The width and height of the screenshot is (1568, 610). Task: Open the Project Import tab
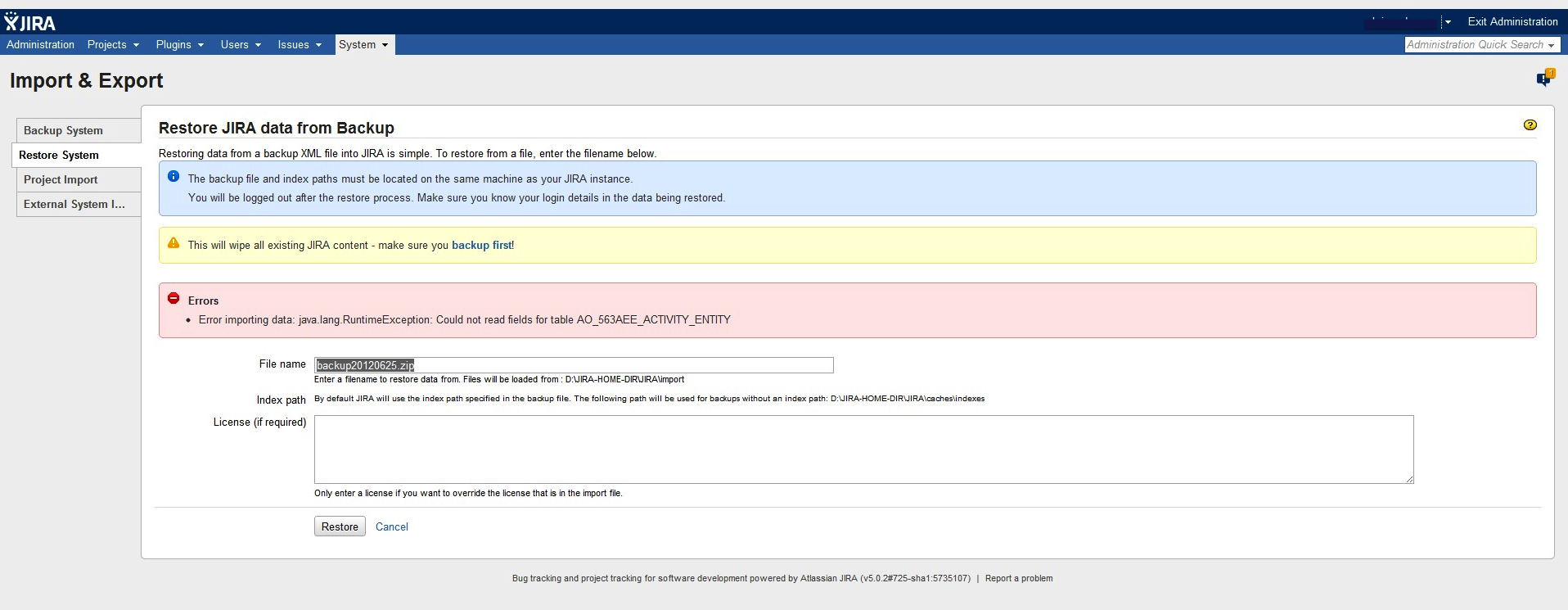79,180
